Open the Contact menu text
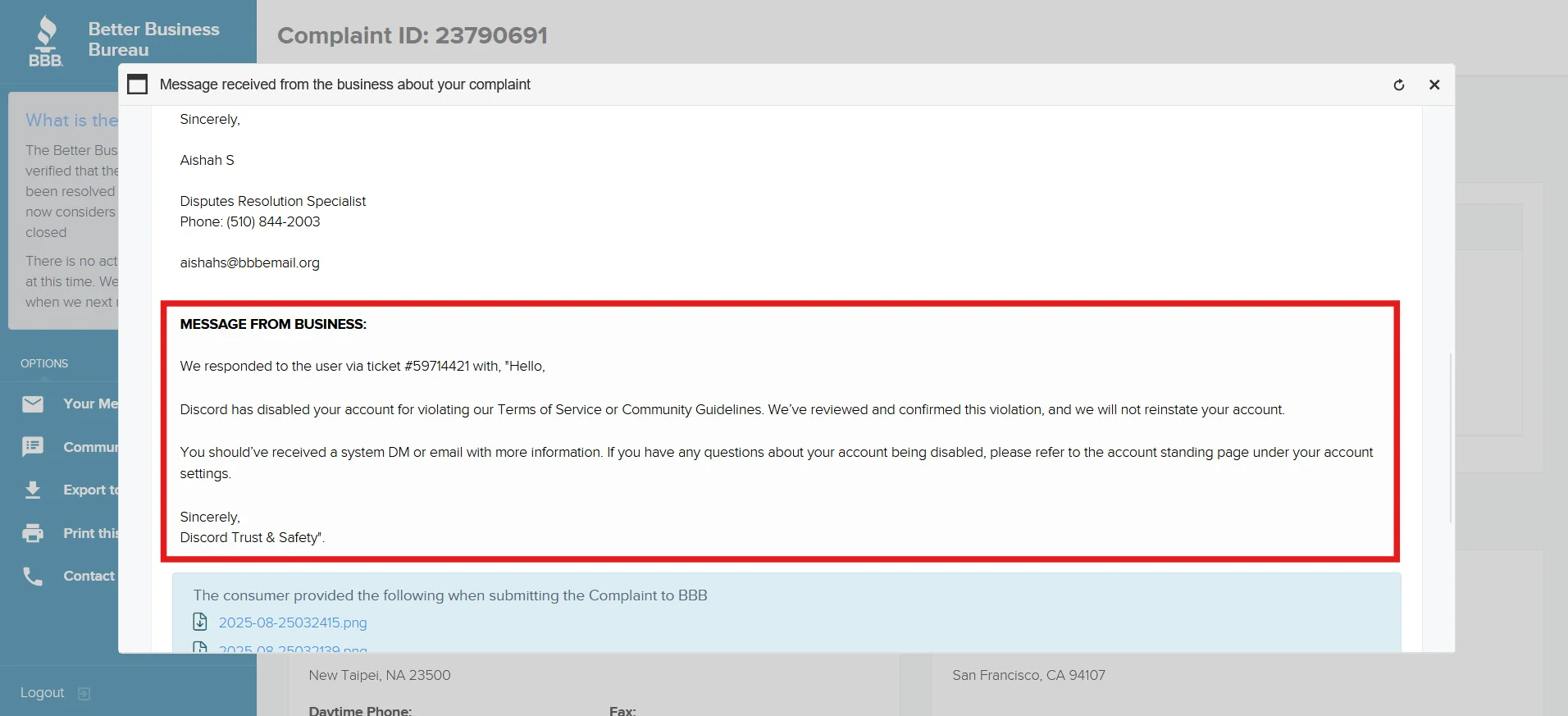The width and height of the screenshot is (1568, 716). point(89,576)
